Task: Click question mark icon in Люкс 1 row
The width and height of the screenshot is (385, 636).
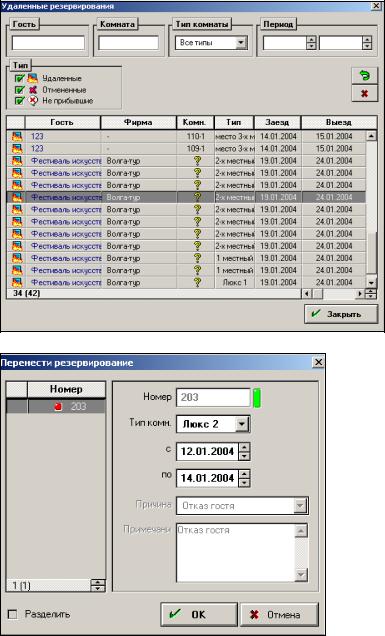Action: click(197, 282)
